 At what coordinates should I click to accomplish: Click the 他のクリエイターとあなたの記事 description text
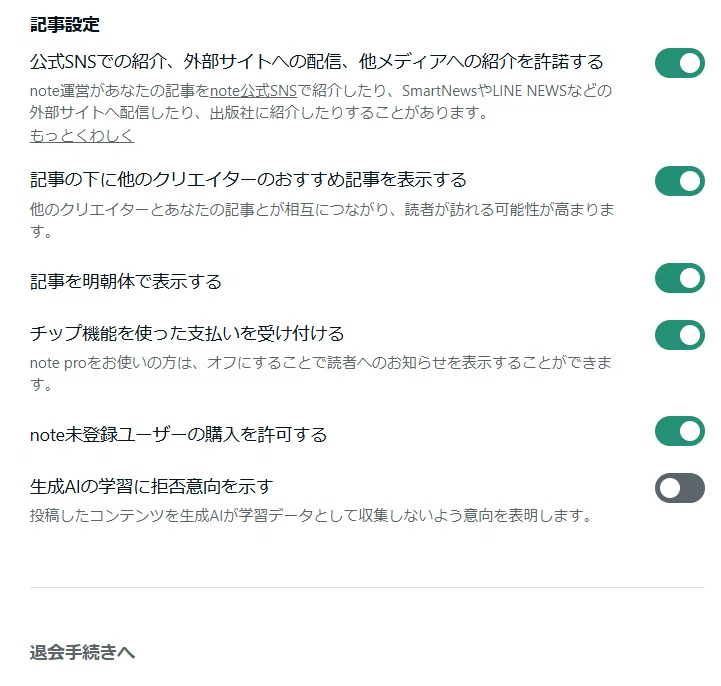tap(322, 220)
